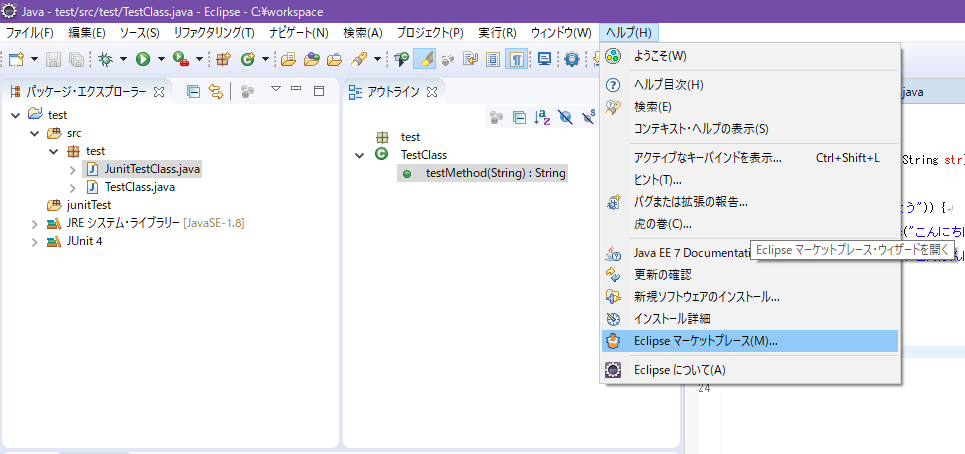The image size is (965, 454).
Task: Expand the JUnit 4 library node
Action: 35,241
